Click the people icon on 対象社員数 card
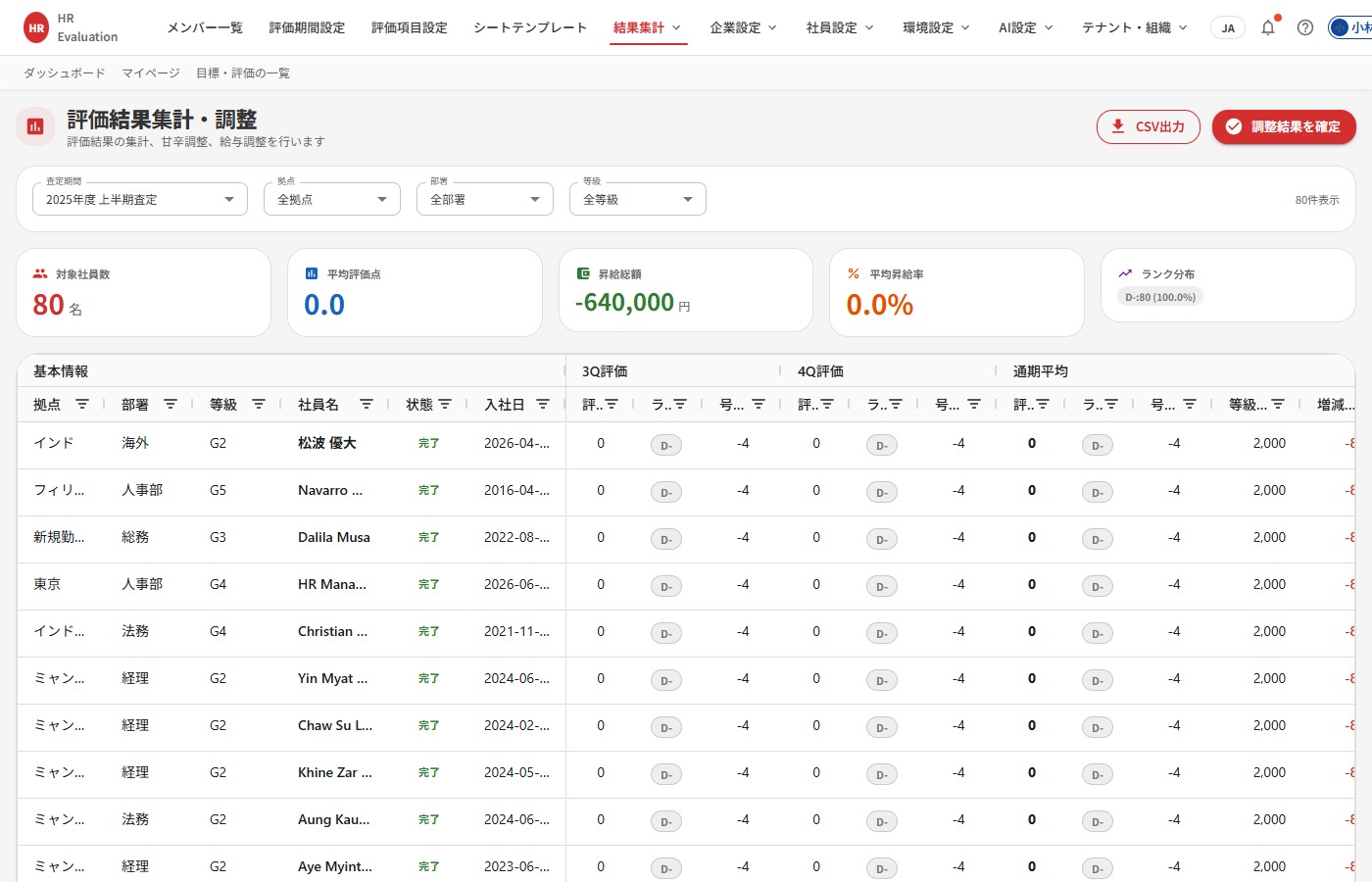This screenshot has width=1372, height=882. [x=40, y=273]
